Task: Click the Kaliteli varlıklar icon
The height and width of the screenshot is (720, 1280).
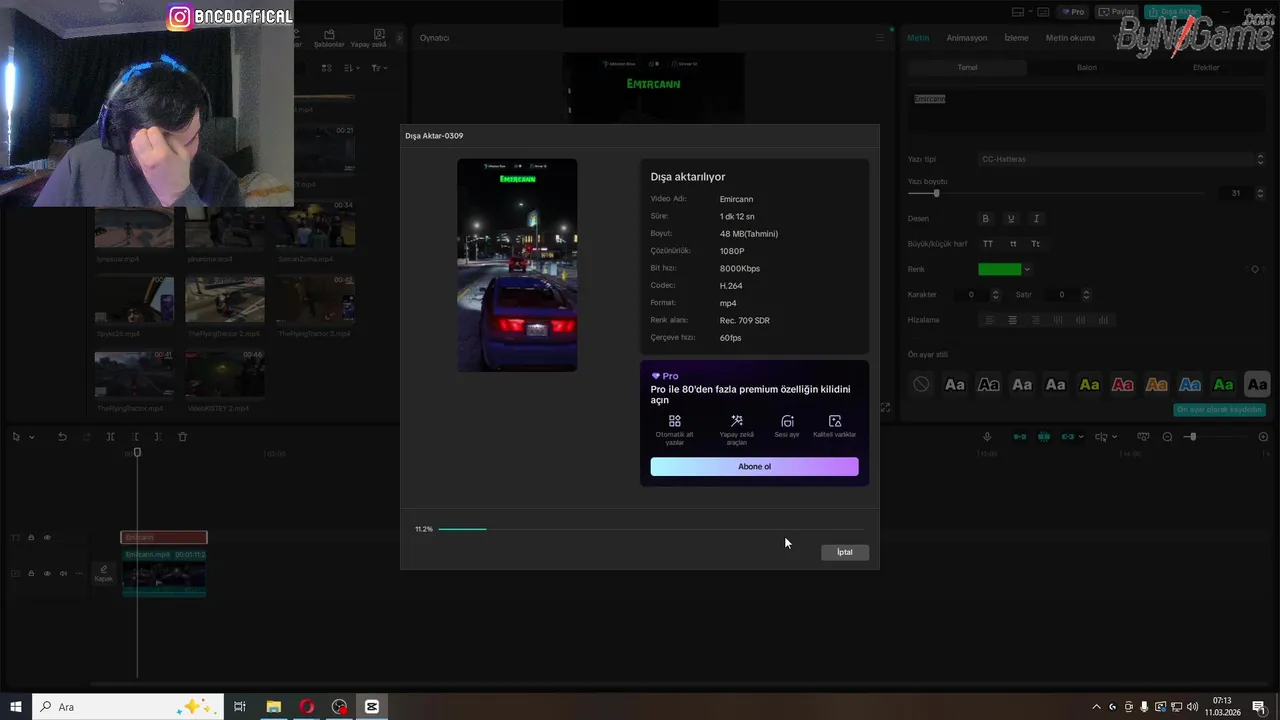Action: click(x=835, y=421)
